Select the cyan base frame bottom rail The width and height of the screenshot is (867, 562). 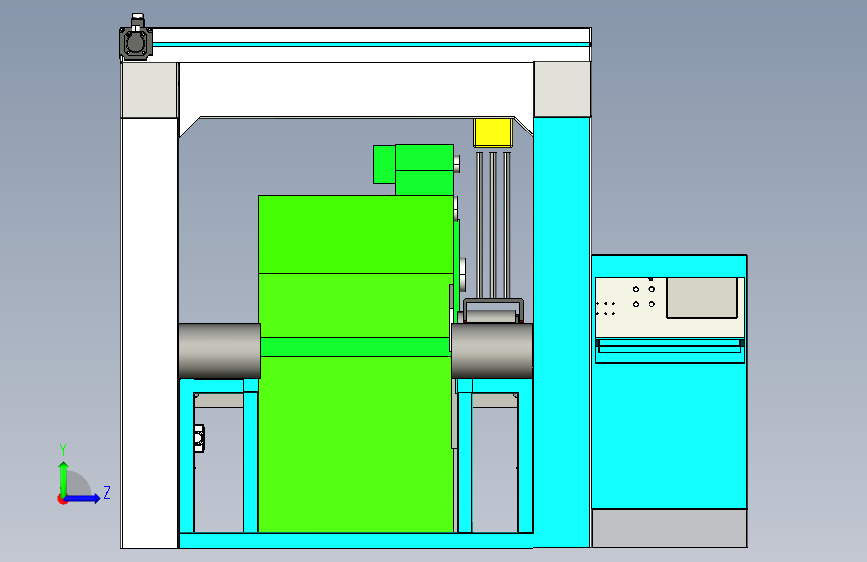356,540
